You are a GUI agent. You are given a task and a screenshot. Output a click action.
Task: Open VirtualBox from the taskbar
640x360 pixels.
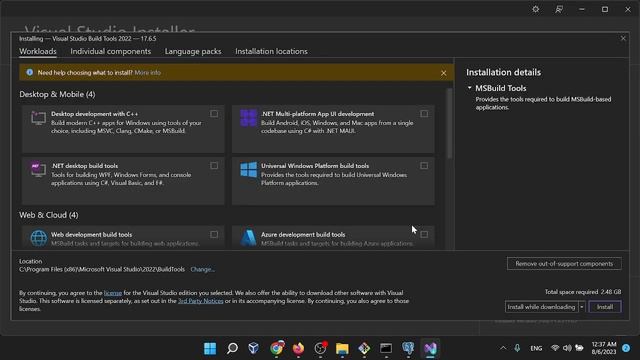[x=254, y=348]
